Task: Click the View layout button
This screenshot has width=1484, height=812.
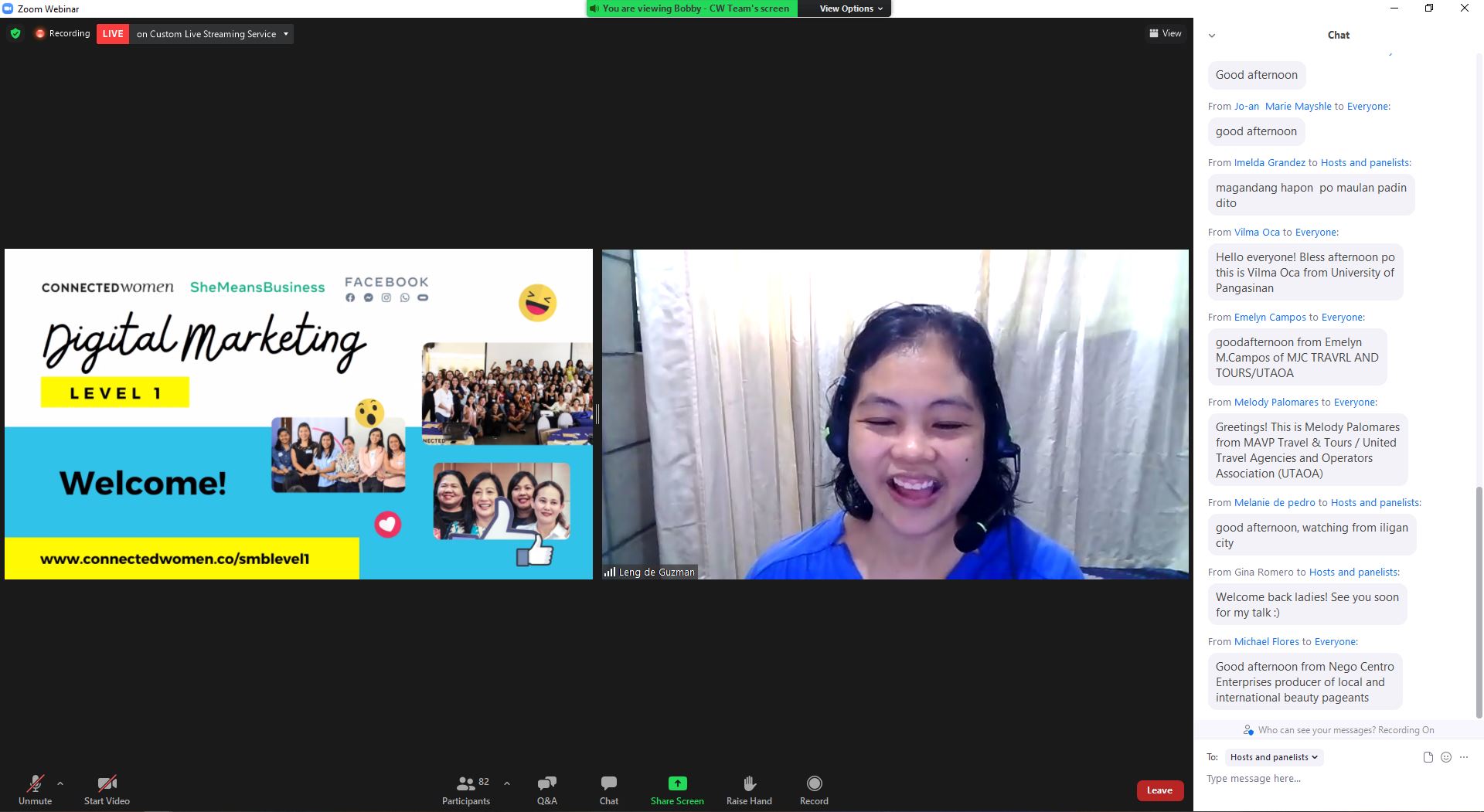Action: point(1166,33)
